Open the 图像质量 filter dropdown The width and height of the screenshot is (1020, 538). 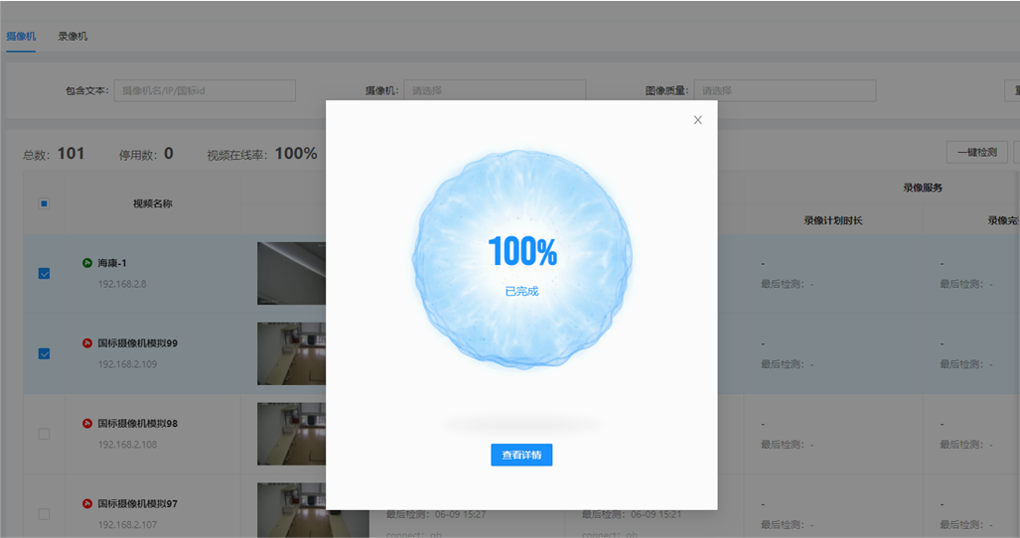[x=784, y=91]
